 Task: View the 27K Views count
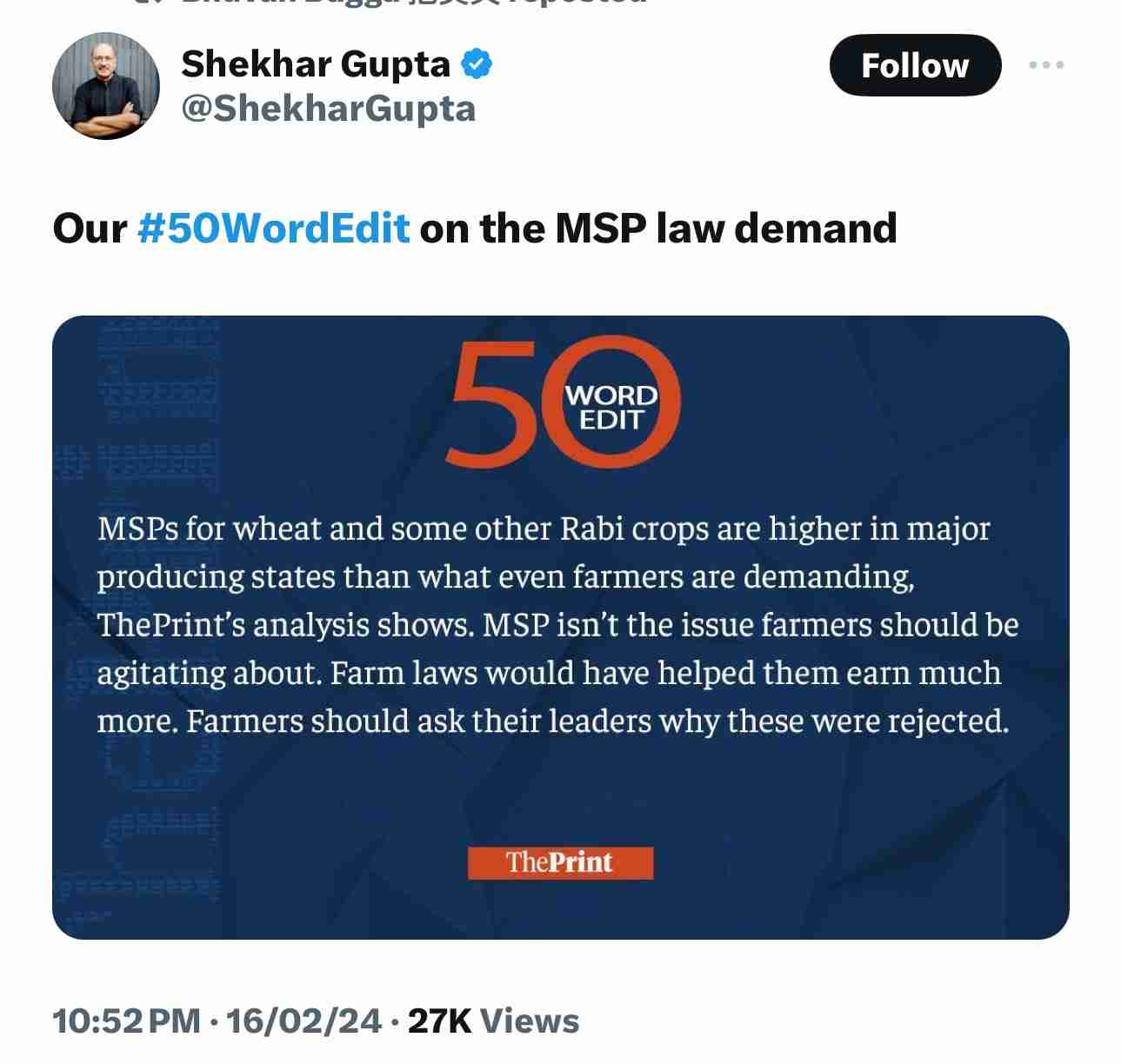coord(493,1021)
